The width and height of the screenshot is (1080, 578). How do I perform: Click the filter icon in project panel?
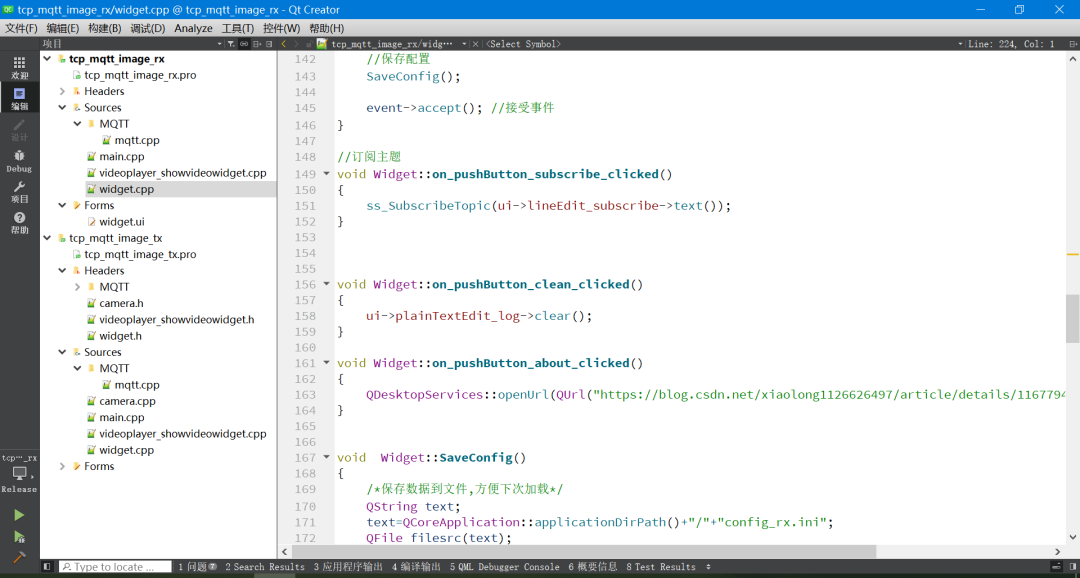(x=231, y=44)
